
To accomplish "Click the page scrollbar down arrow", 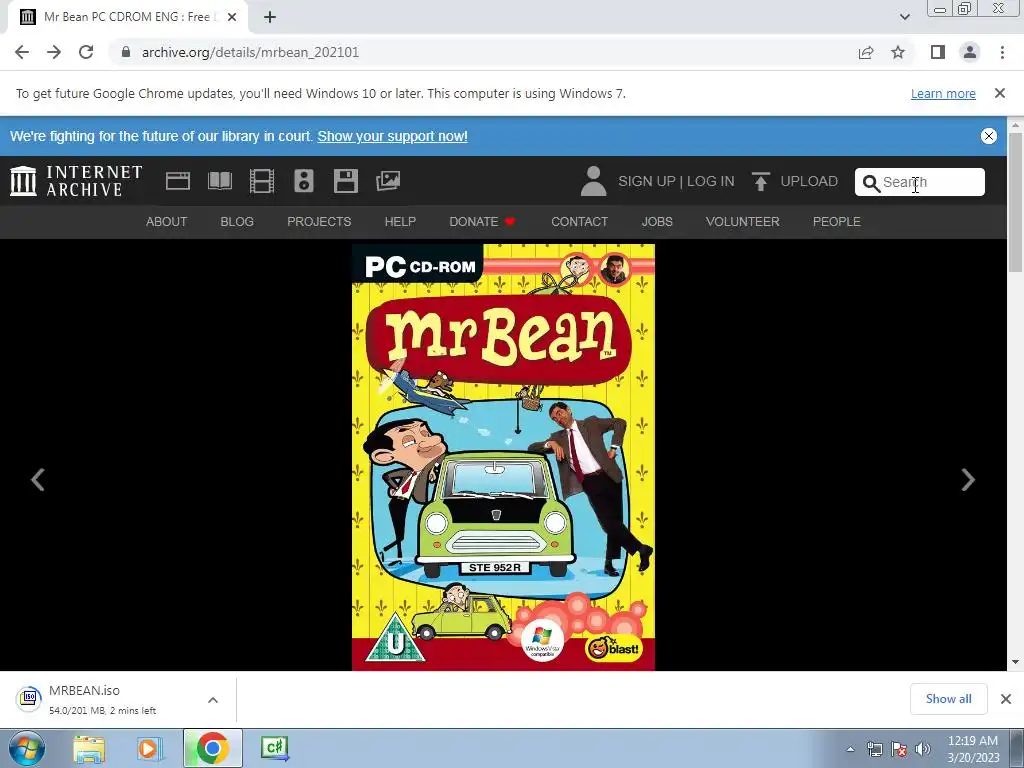I will [1016, 662].
